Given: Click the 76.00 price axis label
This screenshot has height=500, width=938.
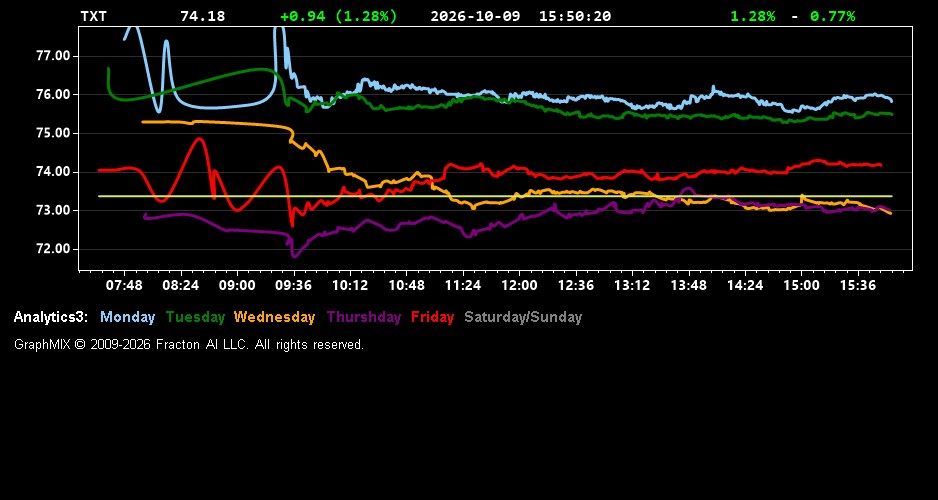Looking at the screenshot, I should (x=54, y=94).
